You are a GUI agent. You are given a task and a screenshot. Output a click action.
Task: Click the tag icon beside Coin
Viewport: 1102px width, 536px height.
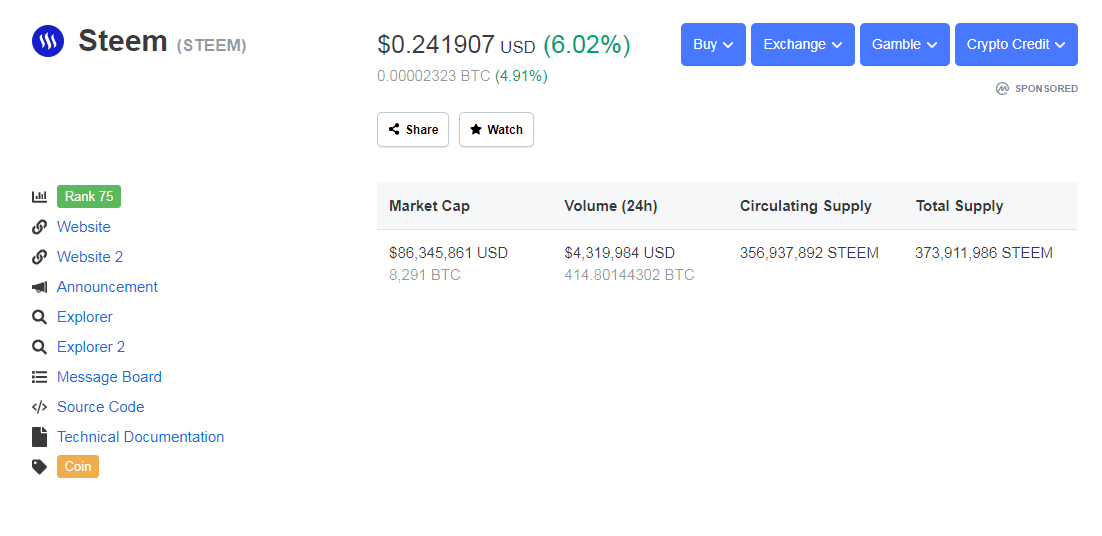coord(39,466)
